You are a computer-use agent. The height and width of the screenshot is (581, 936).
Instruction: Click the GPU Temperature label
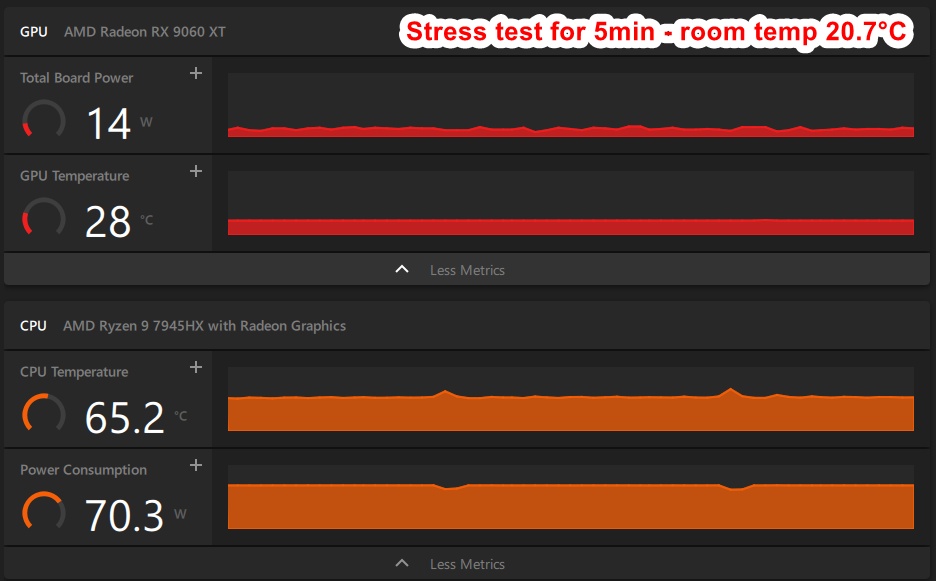tap(75, 176)
